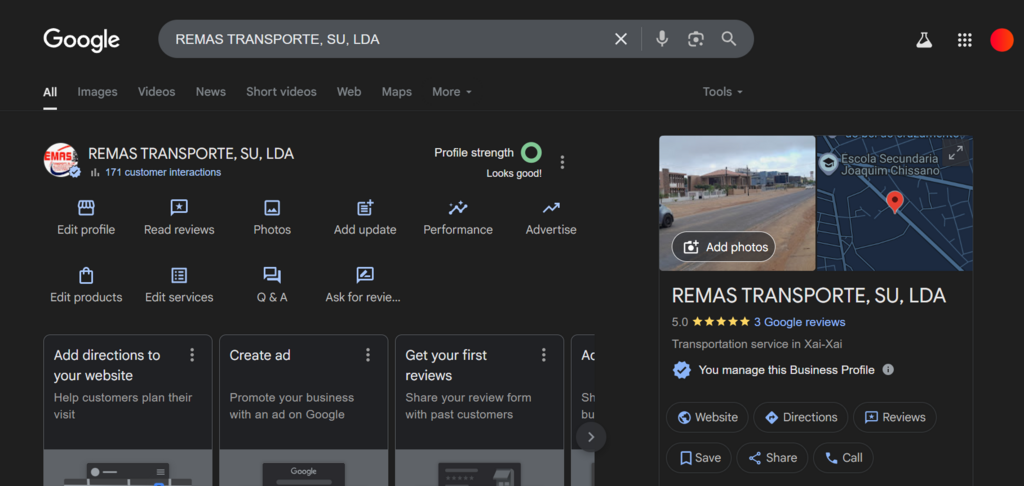Viewport: 1024px width, 486px height.
Task: Open business profile three-dot menu
Action: click(563, 162)
